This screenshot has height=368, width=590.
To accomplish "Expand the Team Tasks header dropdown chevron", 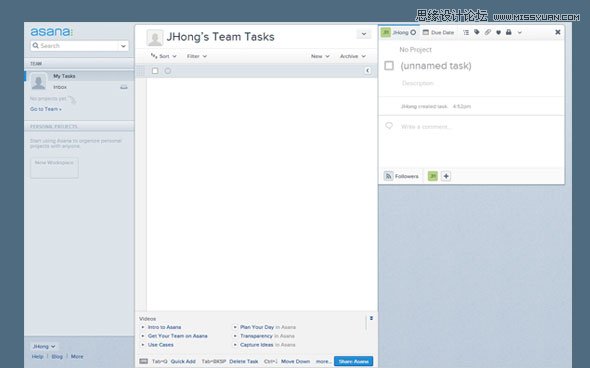I will [x=364, y=34].
